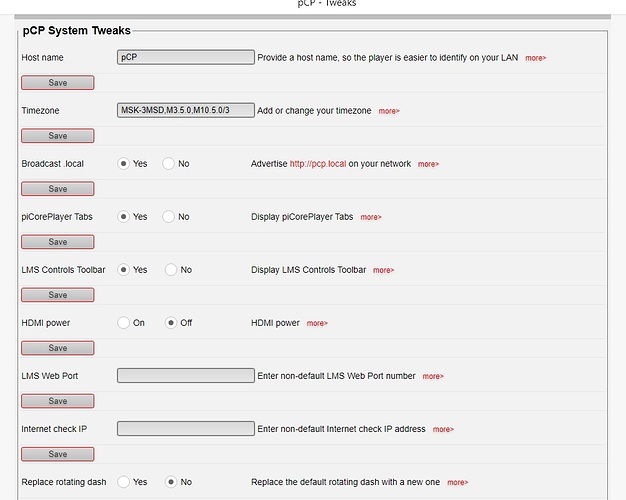Viewport: 626px width, 500px height.
Task: Click the pCP System Tweaks heading
Action: pos(77,31)
